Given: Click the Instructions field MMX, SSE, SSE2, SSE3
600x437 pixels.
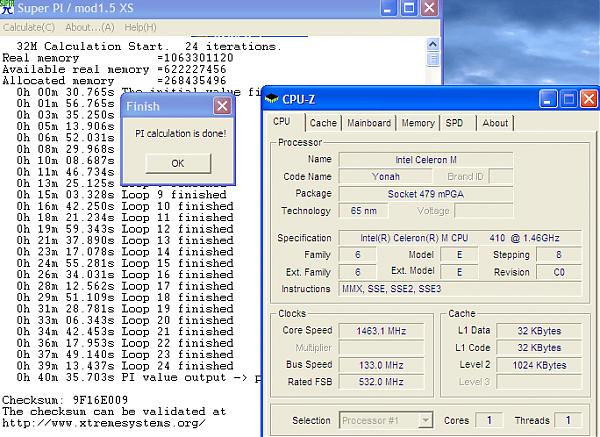Looking at the screenshot, I should (x=460, y=289).
